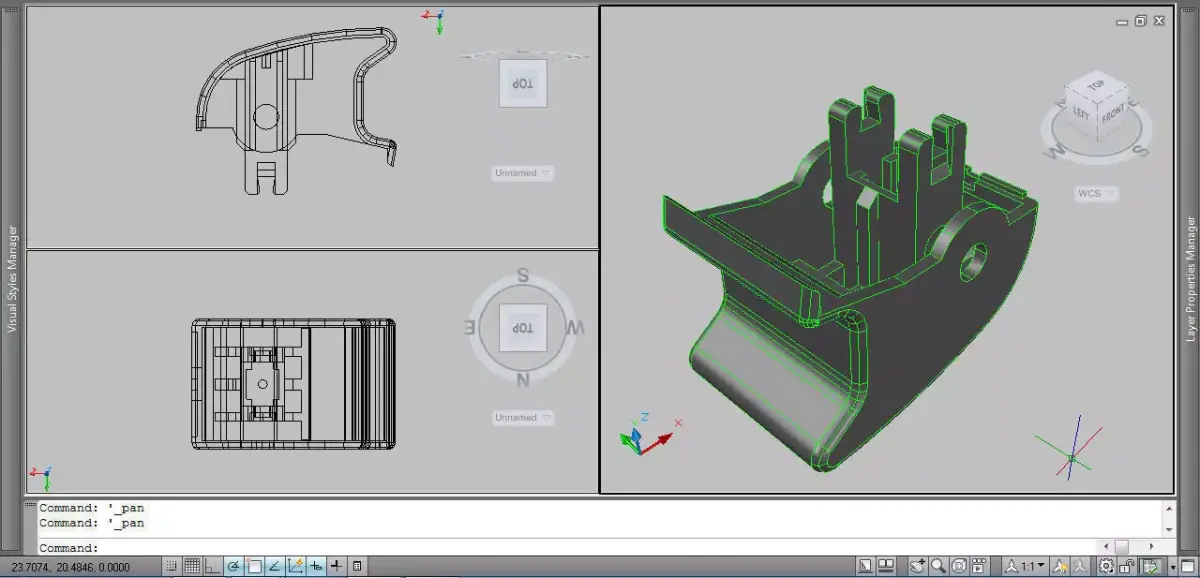Open the 1:1 annotation scale dropdown
Screen dimensions: 1200x578
tap(1030, 564)
